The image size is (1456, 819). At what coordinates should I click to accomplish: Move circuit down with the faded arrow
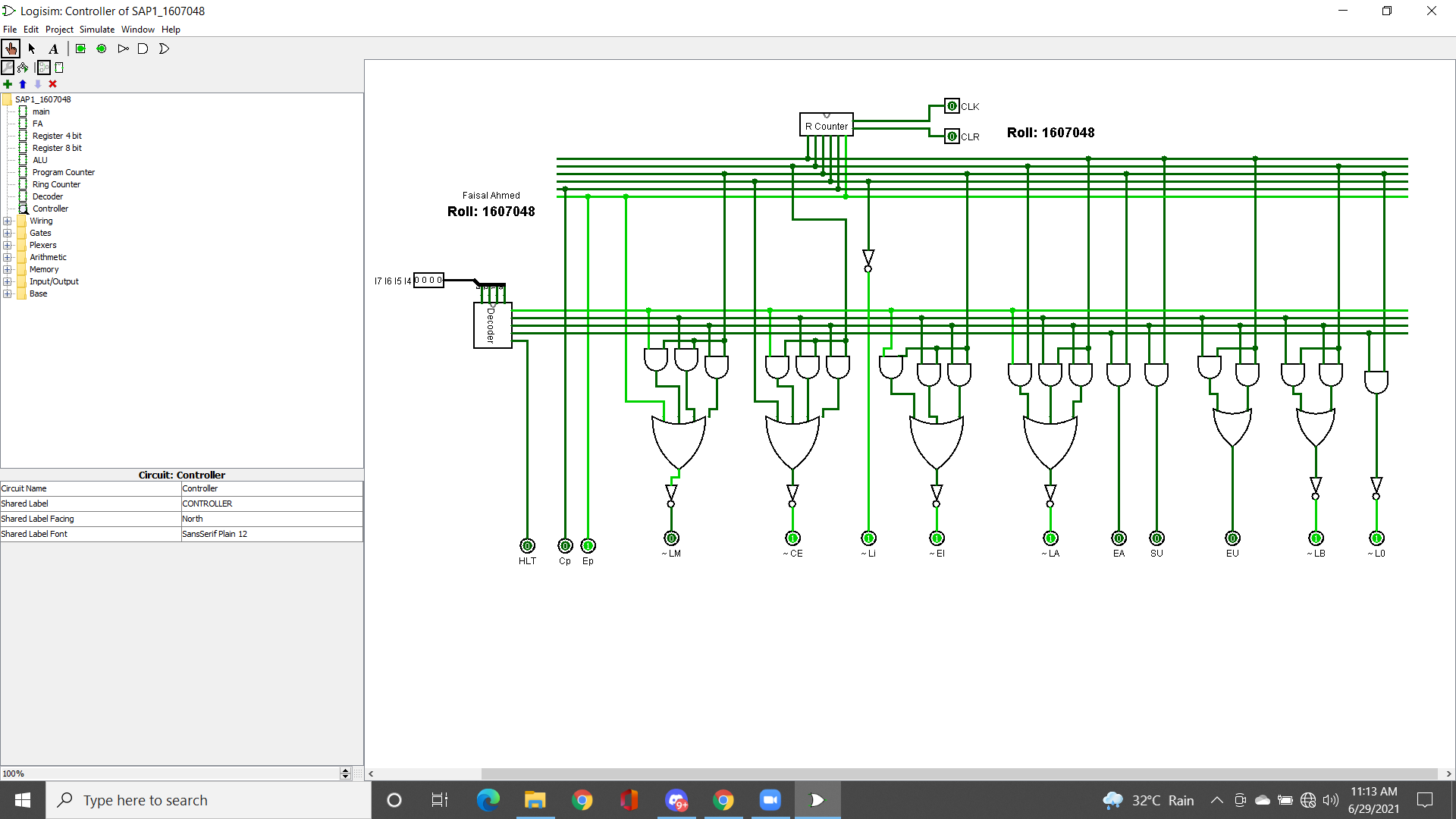(38, 84)
